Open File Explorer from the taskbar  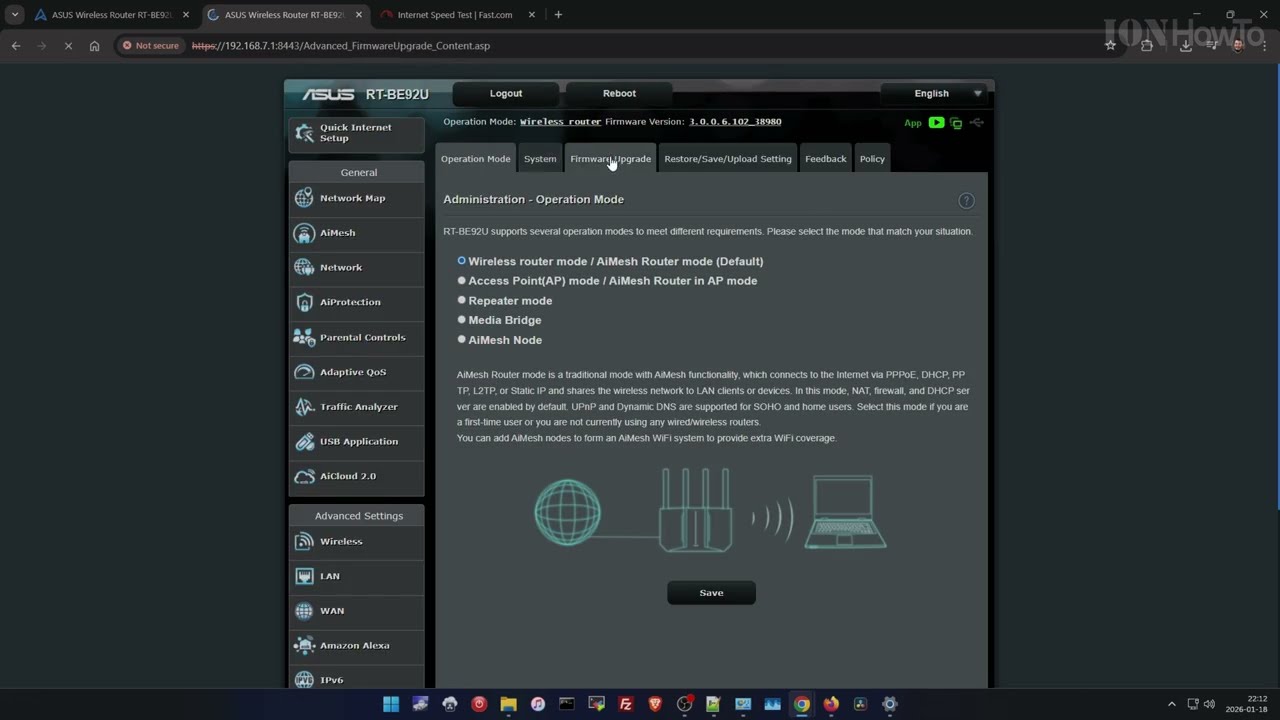[x=508, y=704]
